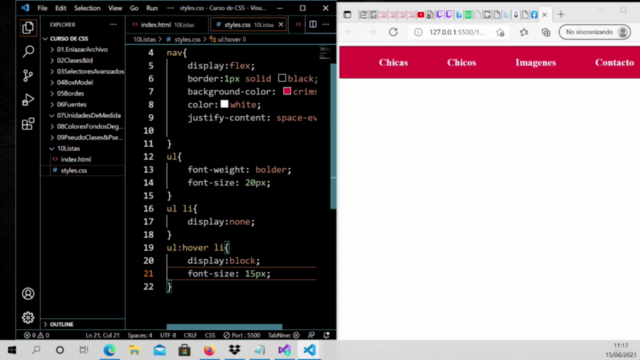Open the File menu

[x=42, y=8]
